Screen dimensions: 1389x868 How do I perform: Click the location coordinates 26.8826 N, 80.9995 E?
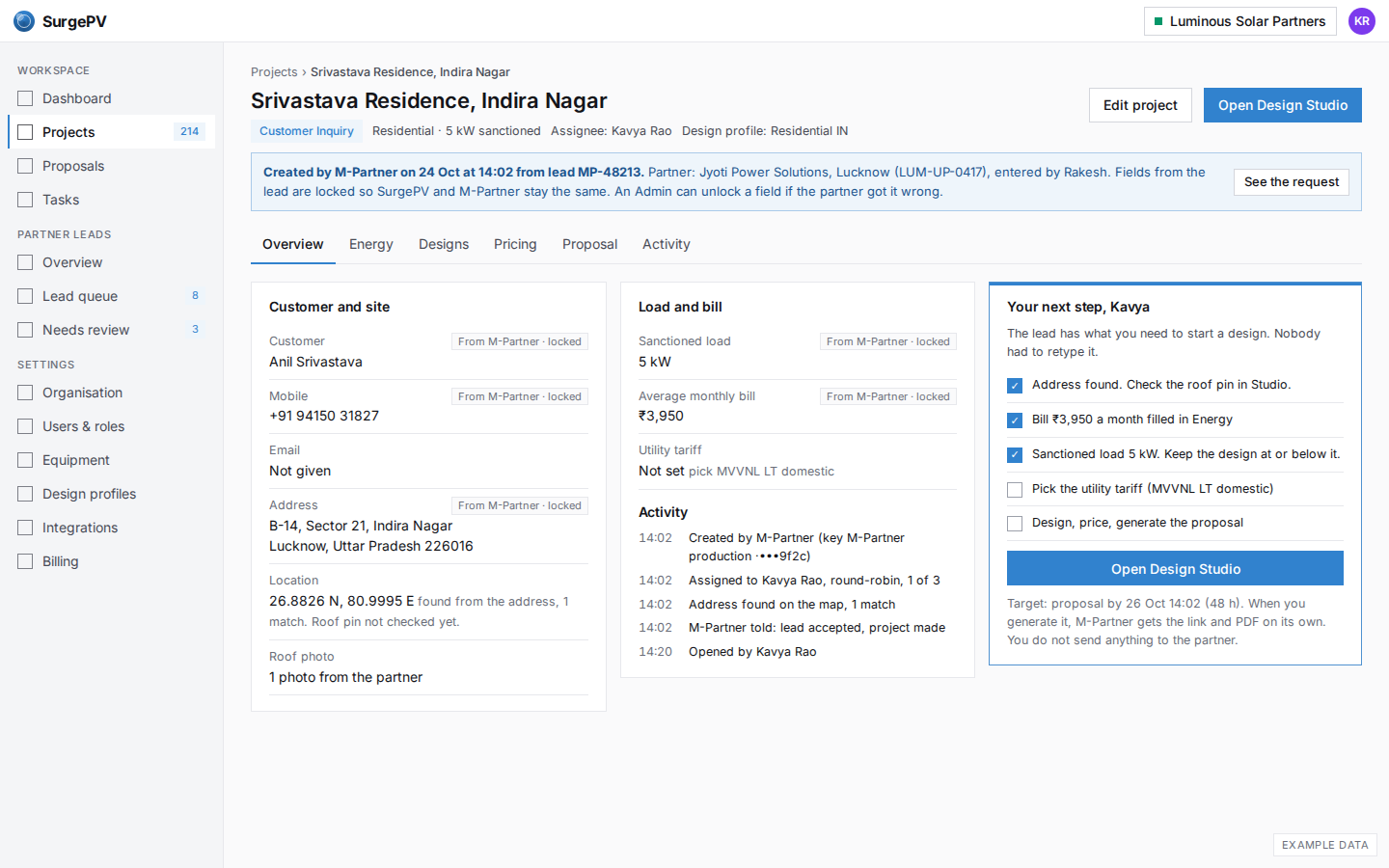(341, 601)
